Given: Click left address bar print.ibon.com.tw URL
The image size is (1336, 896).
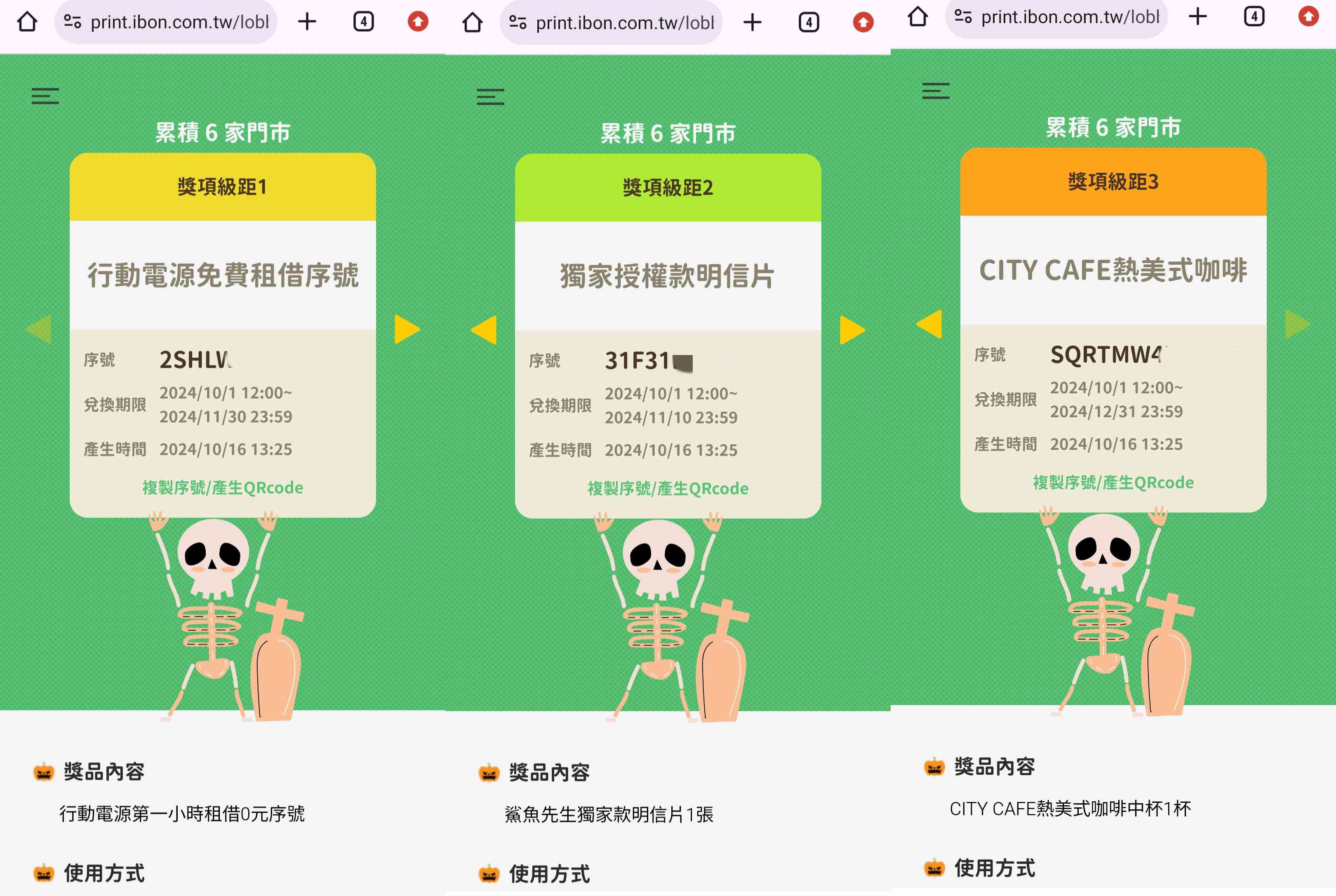Looking at the screenshot, I should pyautogui.click(x=179, y=22).
